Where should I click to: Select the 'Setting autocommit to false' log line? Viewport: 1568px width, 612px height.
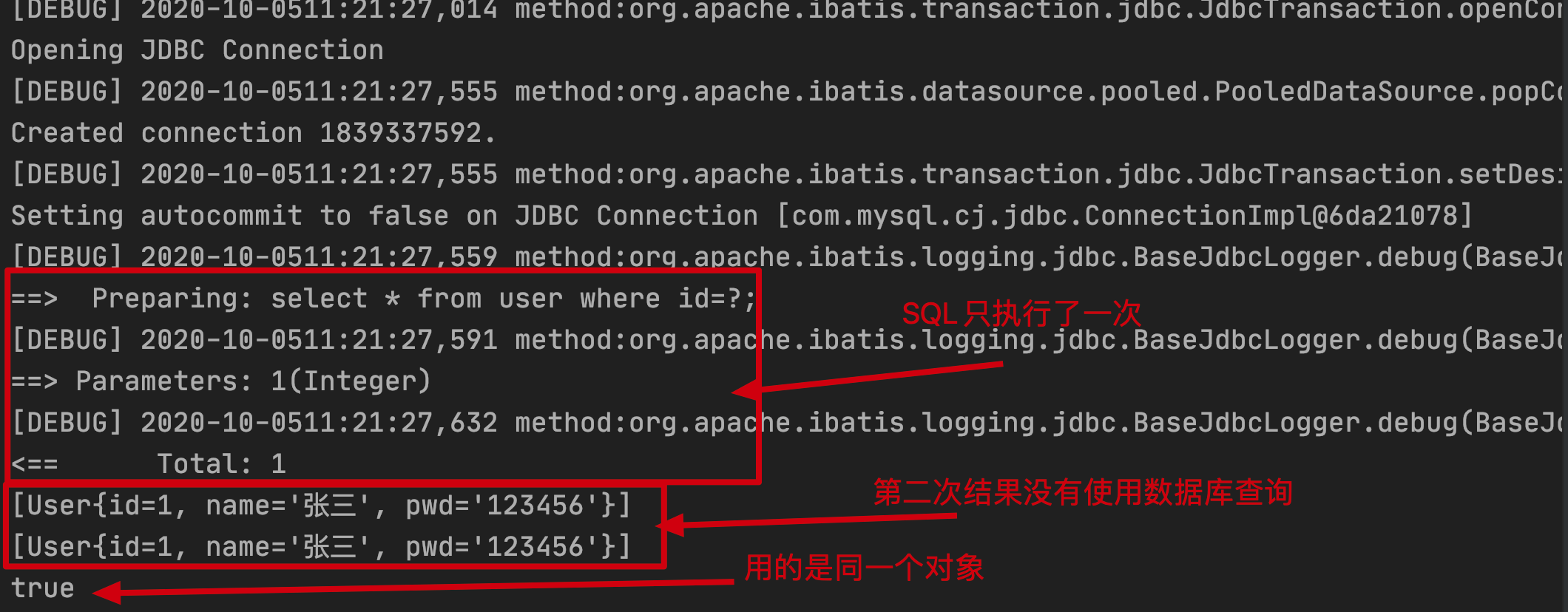(742, 216)
